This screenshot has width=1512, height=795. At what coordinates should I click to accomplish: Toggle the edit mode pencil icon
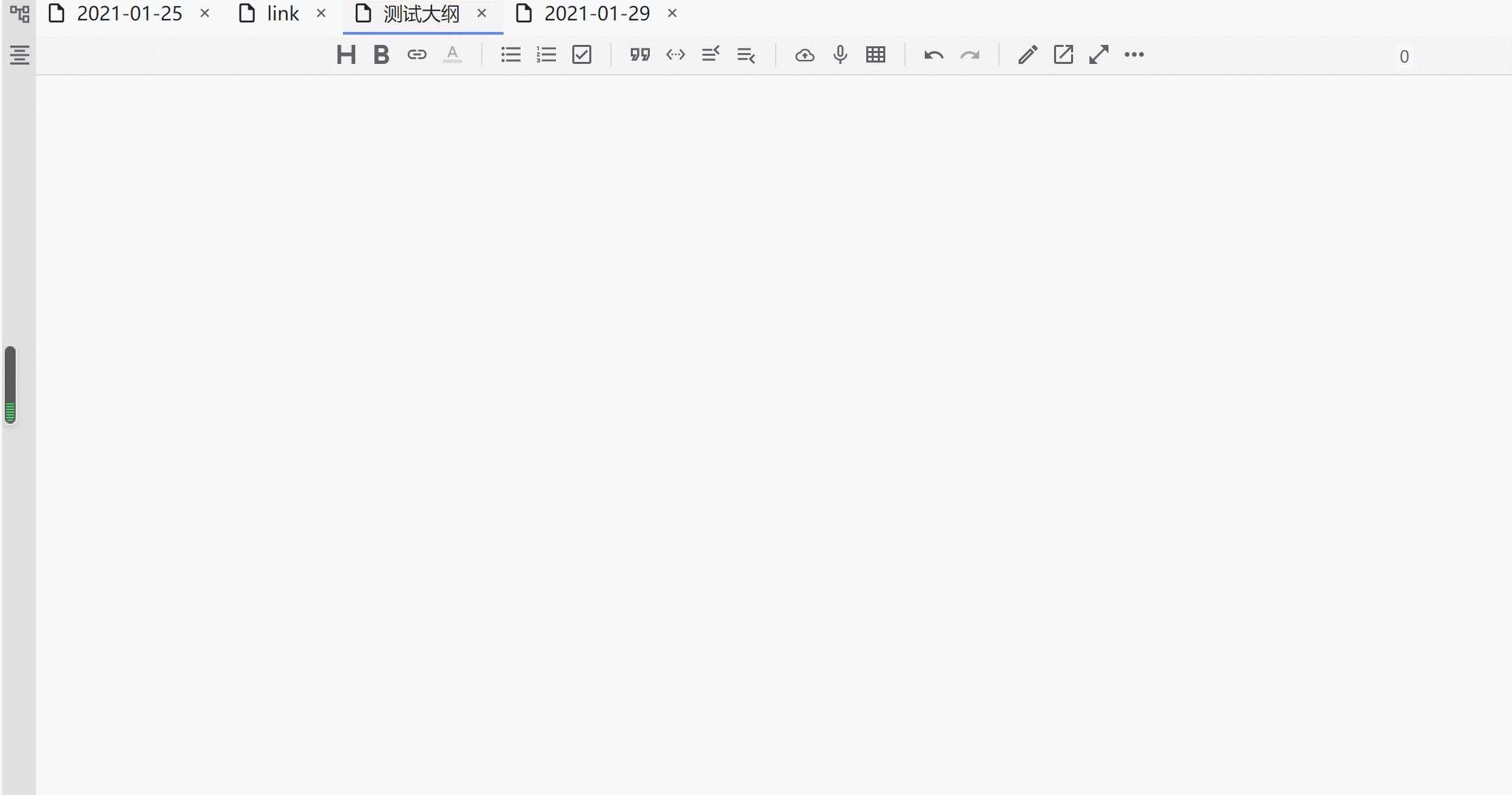pyautogui.click(x=1028, y=55)
